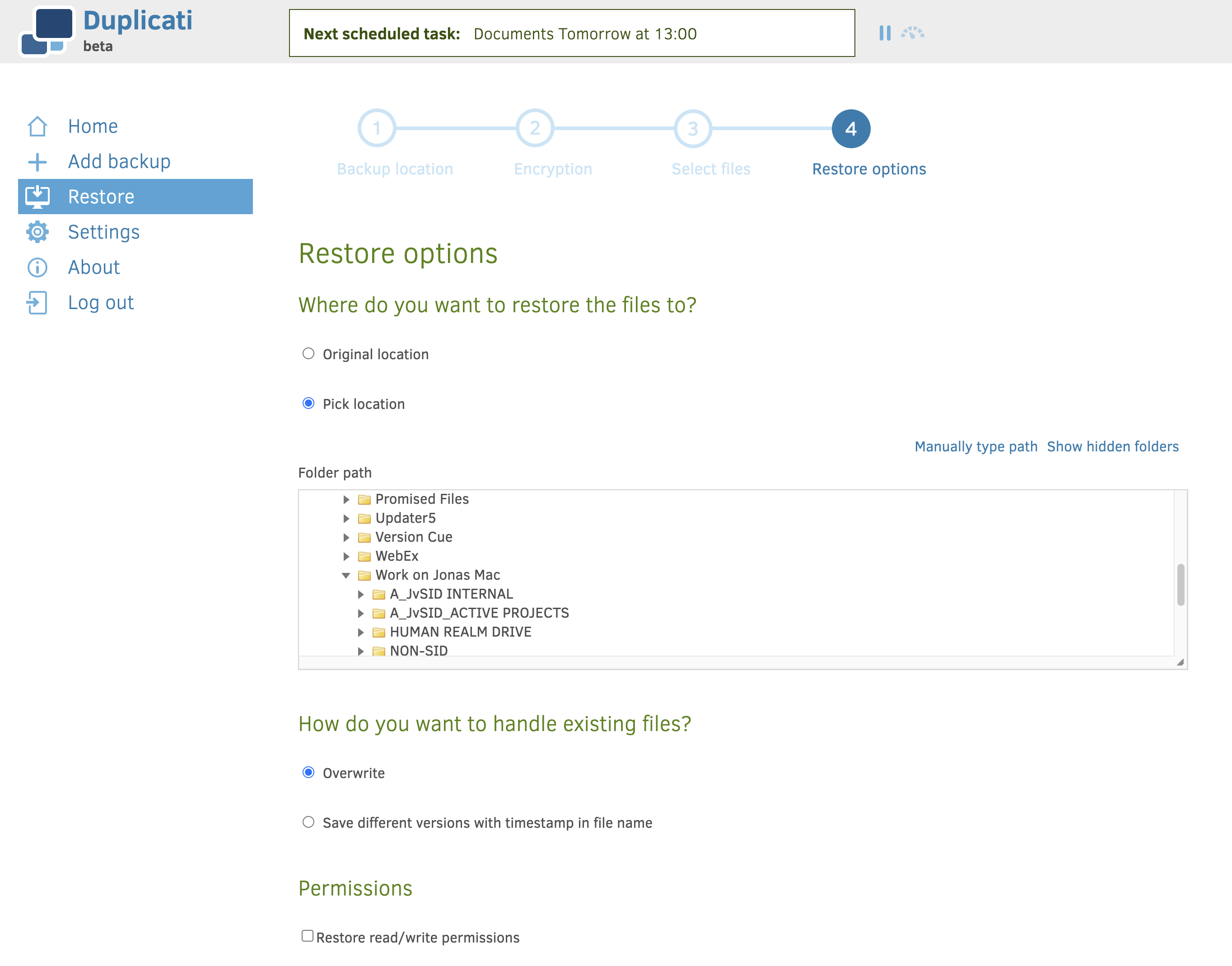Select the Pick location radio button
Image resolution: width=1232 pixels, height=966 pixels.
(308, 403)
